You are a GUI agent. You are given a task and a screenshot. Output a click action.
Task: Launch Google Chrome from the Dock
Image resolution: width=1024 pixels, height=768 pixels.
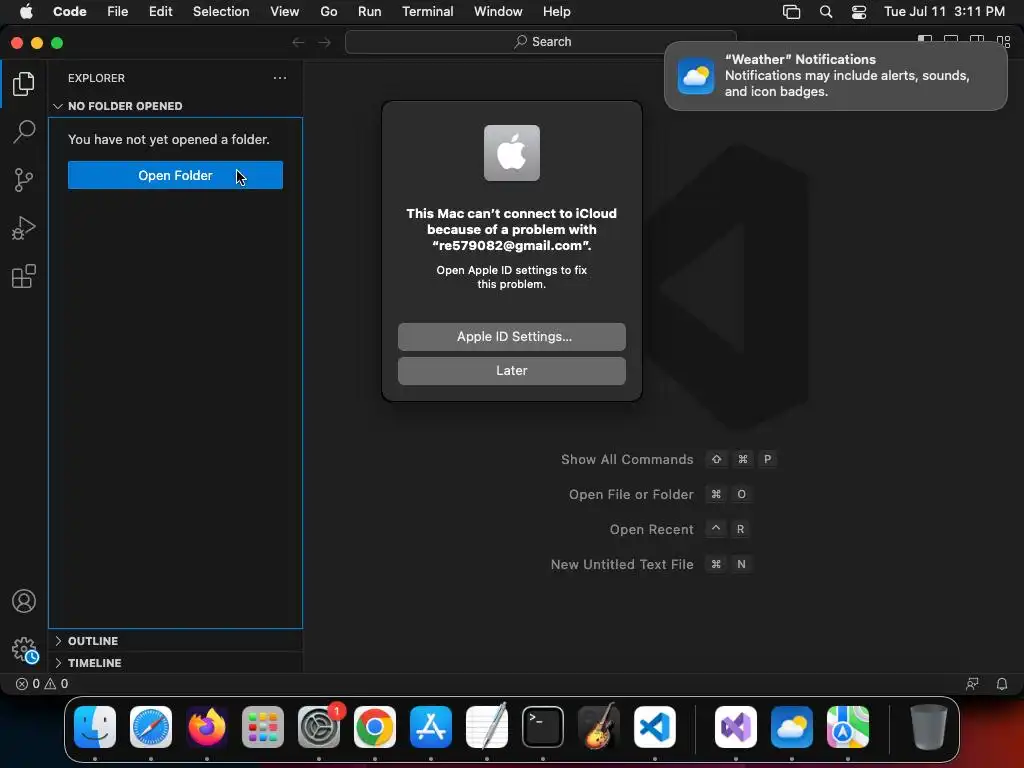[x=375, y=727]
